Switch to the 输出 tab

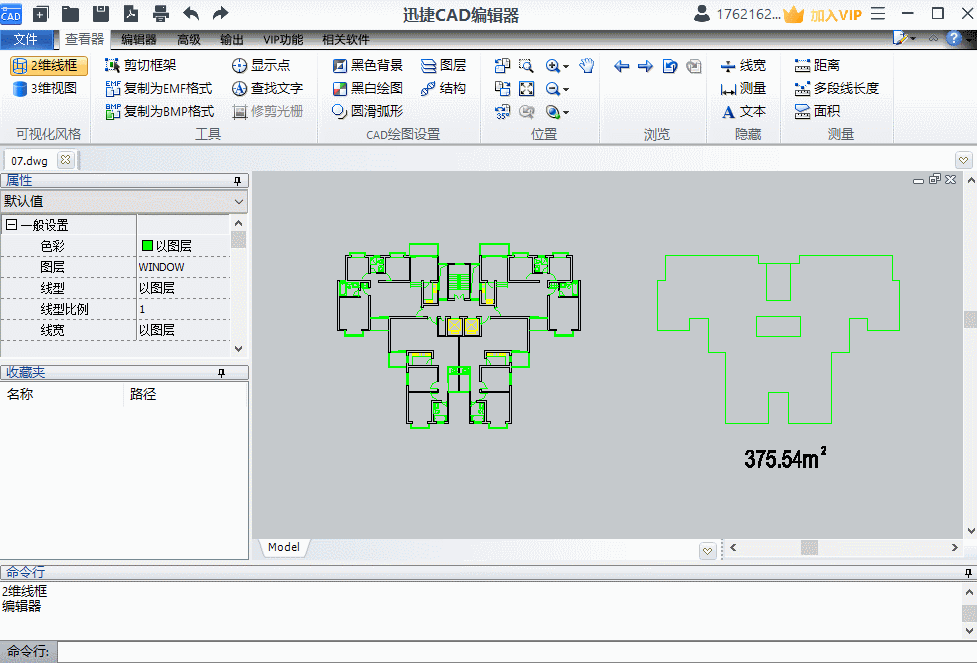[x=232, y=39]
